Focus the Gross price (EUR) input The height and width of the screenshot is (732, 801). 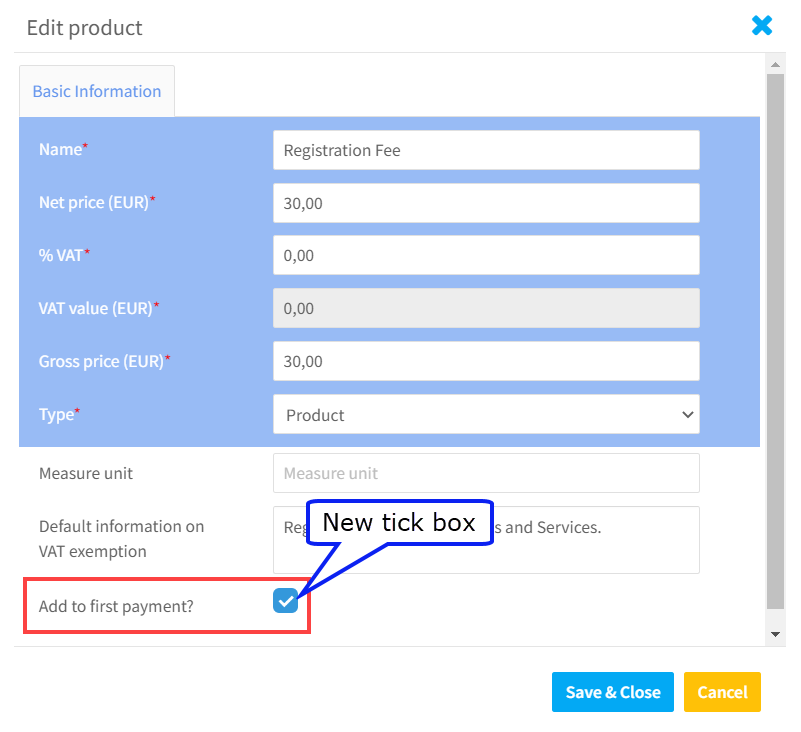(486, 361)
